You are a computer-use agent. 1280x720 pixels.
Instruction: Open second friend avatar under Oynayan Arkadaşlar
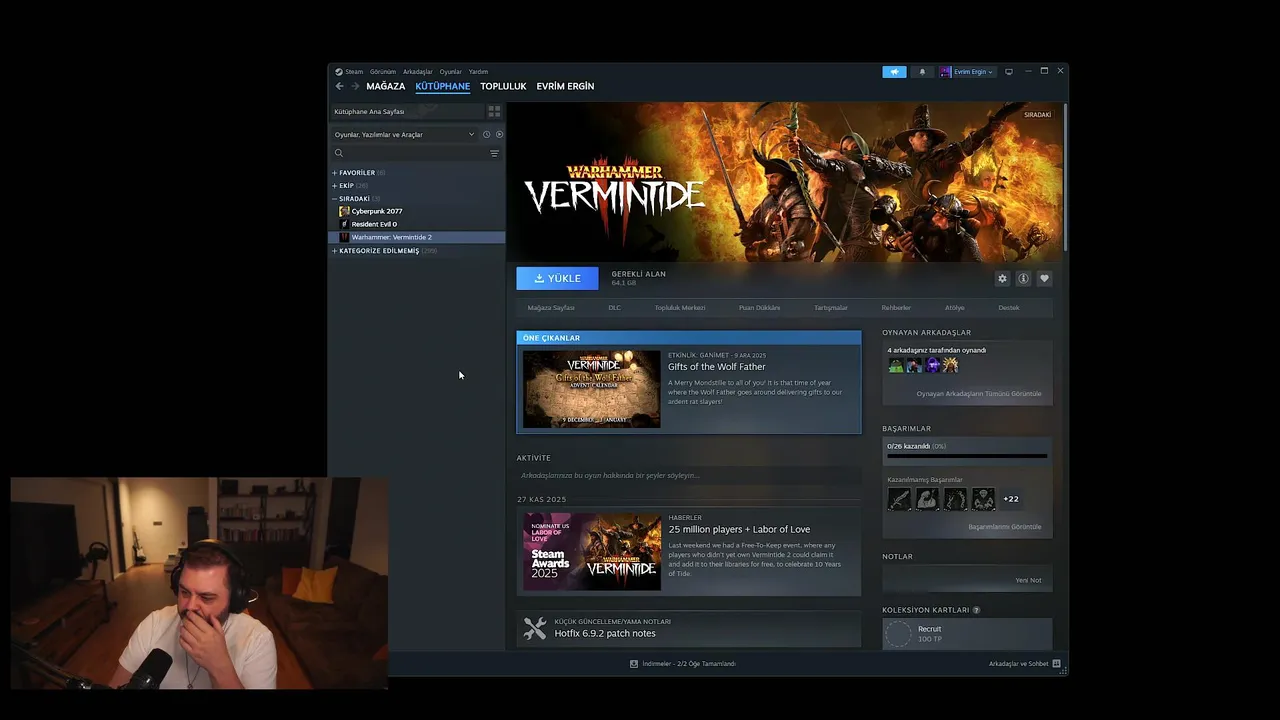click(914, 366)
